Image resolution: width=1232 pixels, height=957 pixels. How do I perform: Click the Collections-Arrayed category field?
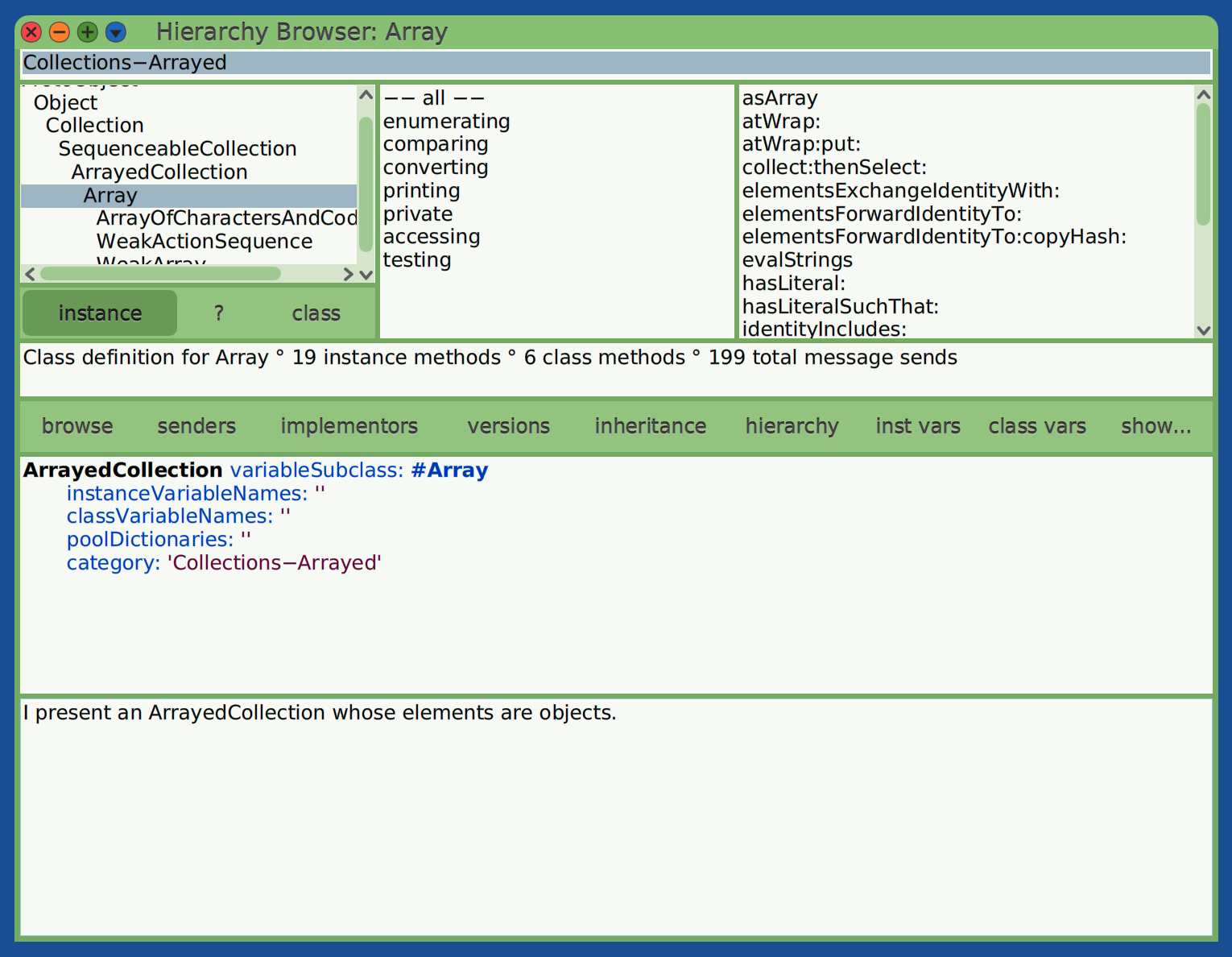pos(322,62)
